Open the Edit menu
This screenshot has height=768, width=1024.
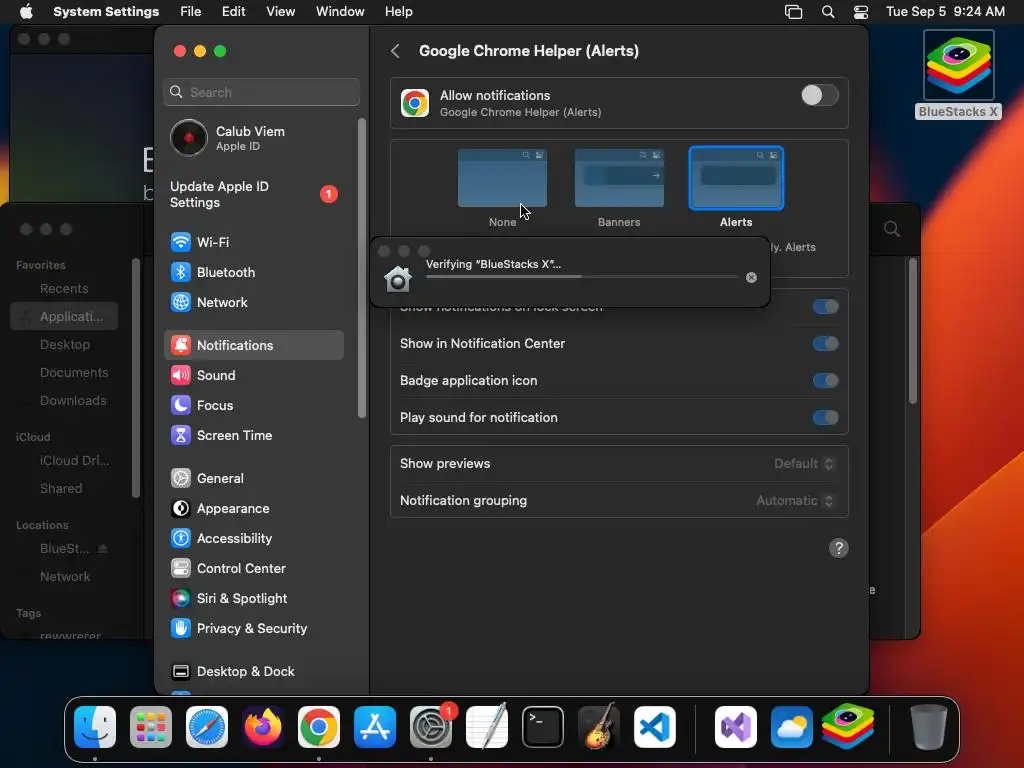tap(233, 12)
